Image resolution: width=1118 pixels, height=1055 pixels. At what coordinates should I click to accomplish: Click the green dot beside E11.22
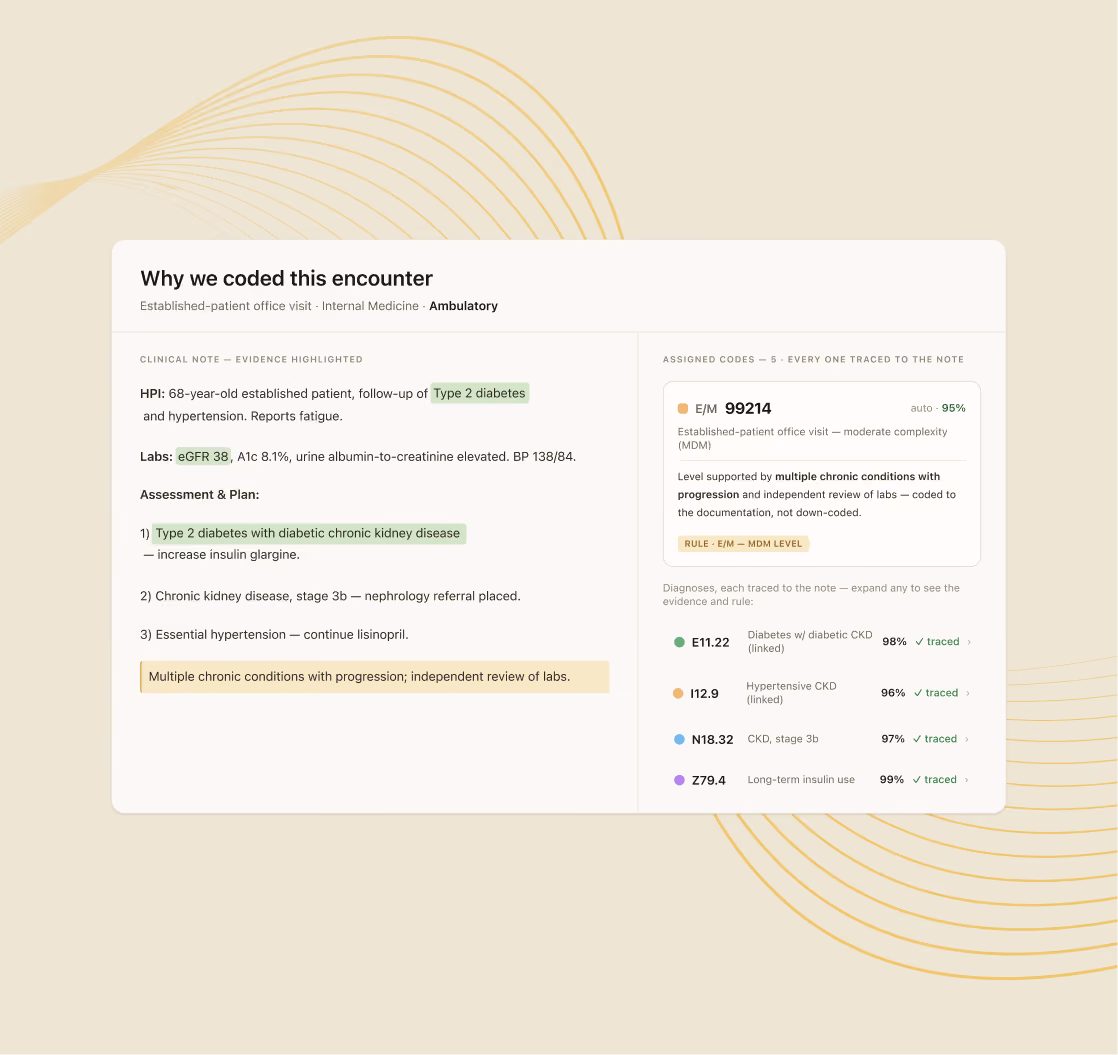click(x=679, y=642)
